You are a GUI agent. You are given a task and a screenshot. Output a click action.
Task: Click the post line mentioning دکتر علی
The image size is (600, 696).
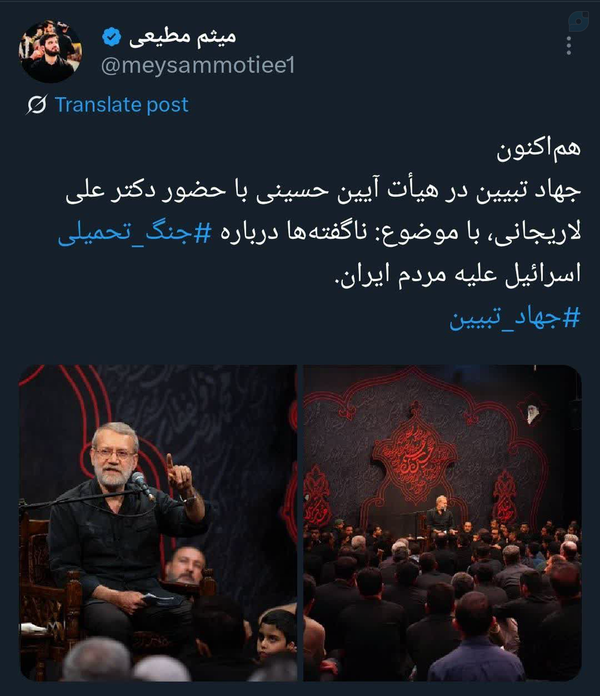323,191
